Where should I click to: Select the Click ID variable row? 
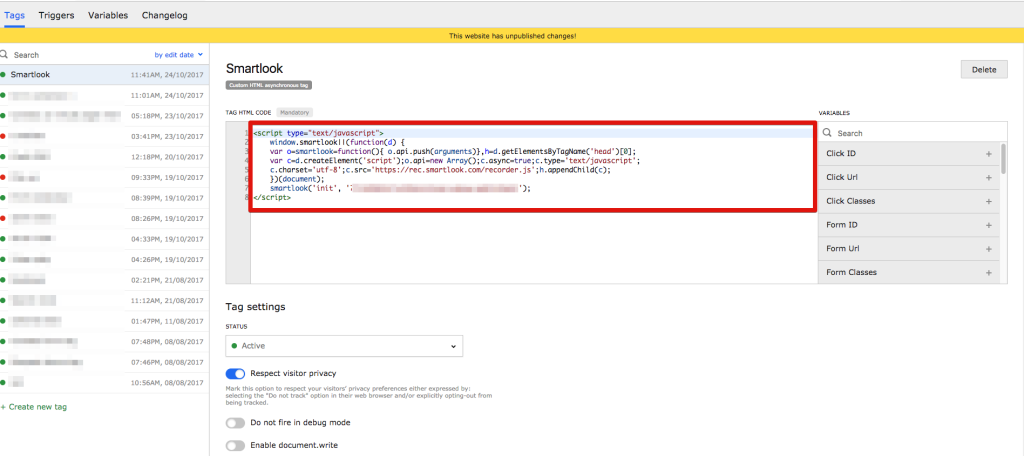[x=908, y=154]
